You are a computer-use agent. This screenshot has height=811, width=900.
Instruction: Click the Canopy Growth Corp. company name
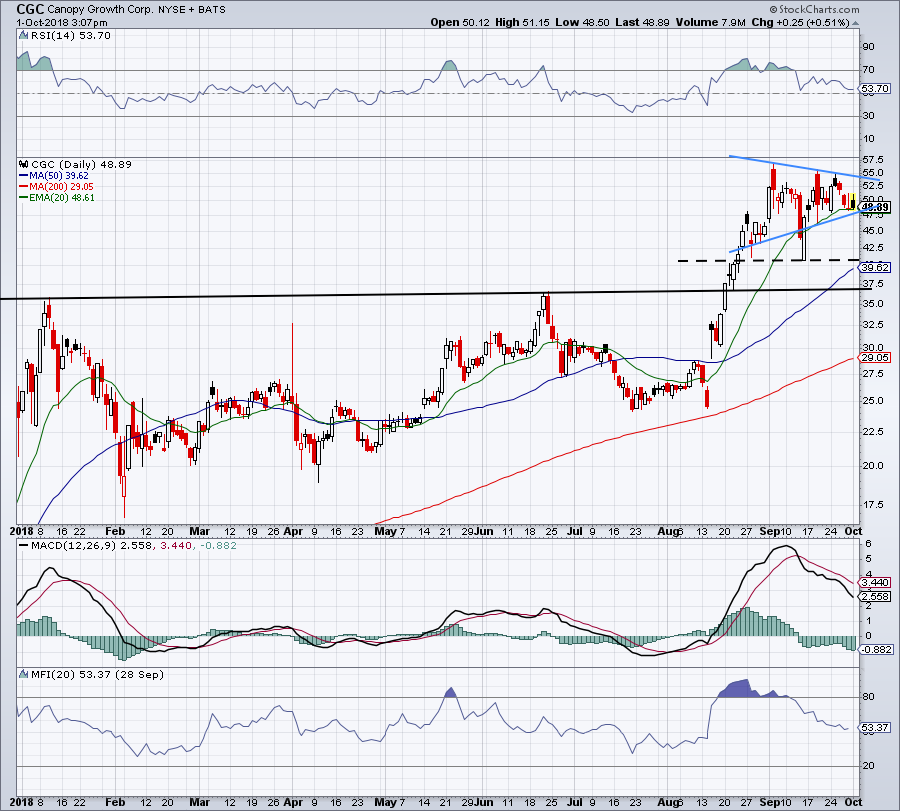100,9
